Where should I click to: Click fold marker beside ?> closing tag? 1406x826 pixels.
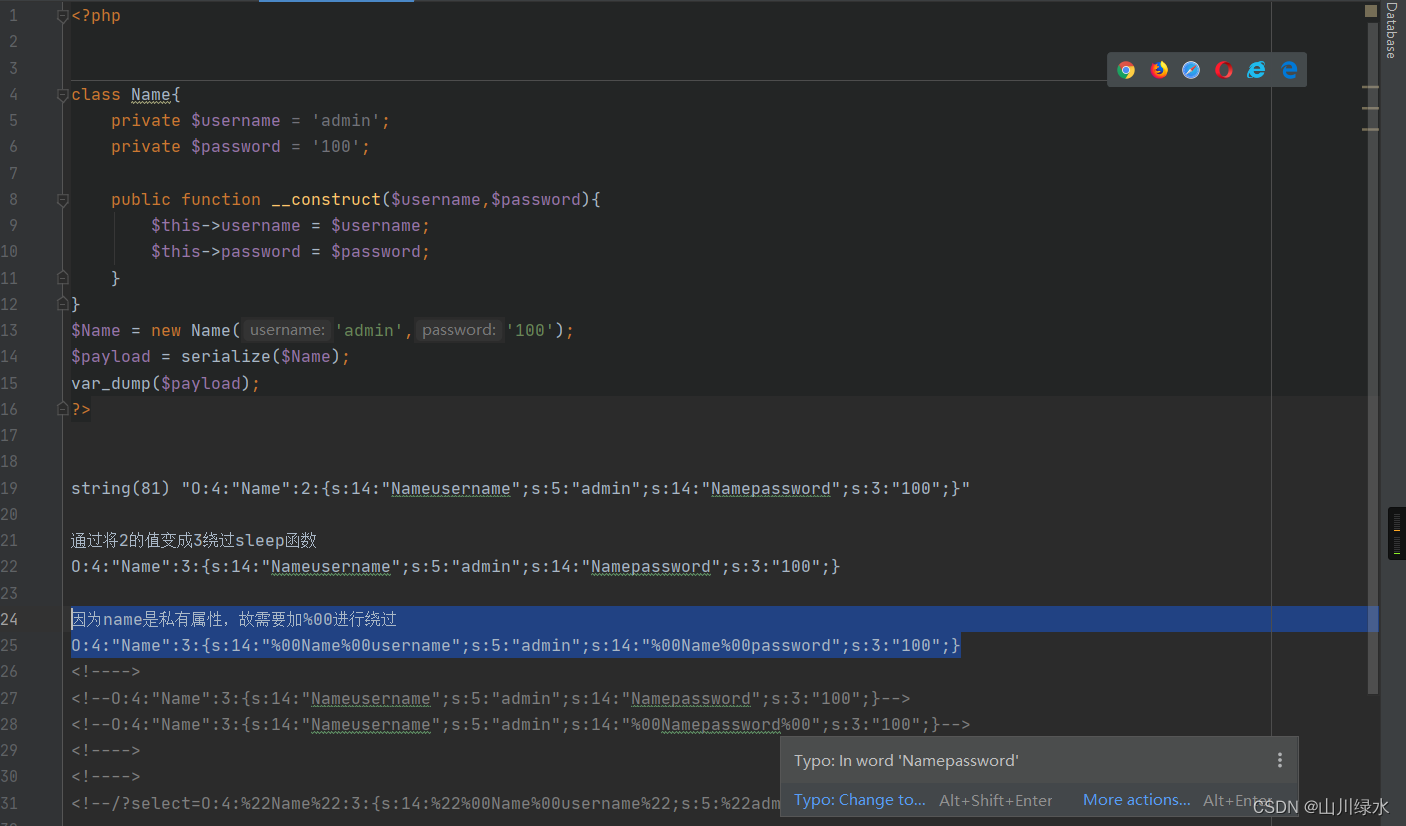(63, 409)
